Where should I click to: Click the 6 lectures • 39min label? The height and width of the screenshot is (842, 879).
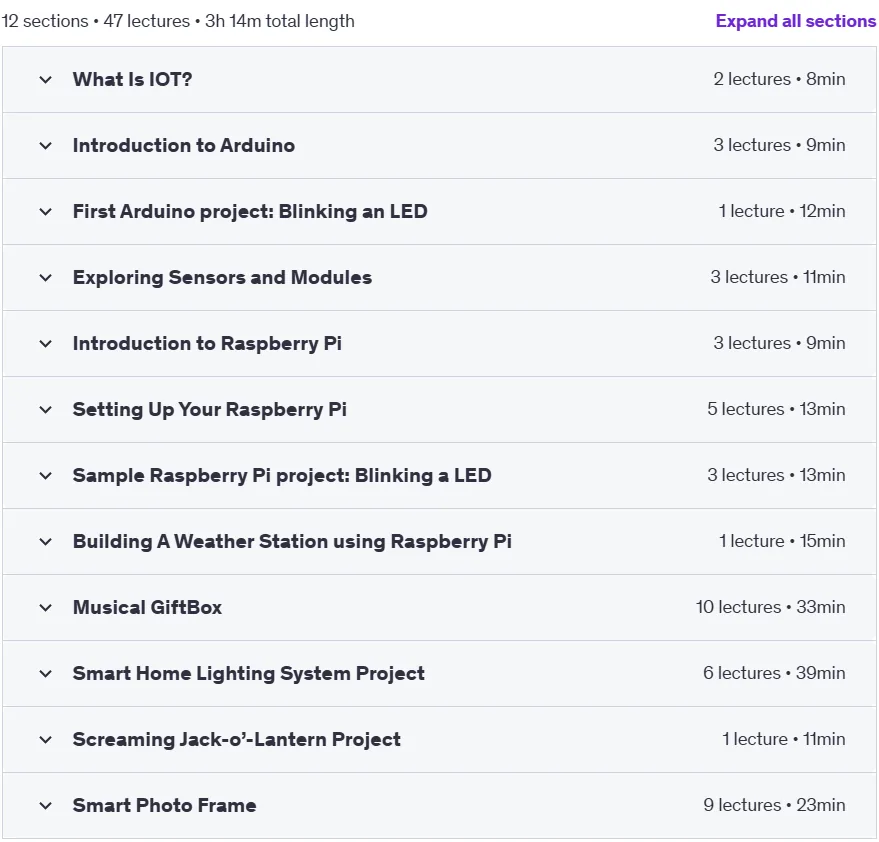[774, 673]
